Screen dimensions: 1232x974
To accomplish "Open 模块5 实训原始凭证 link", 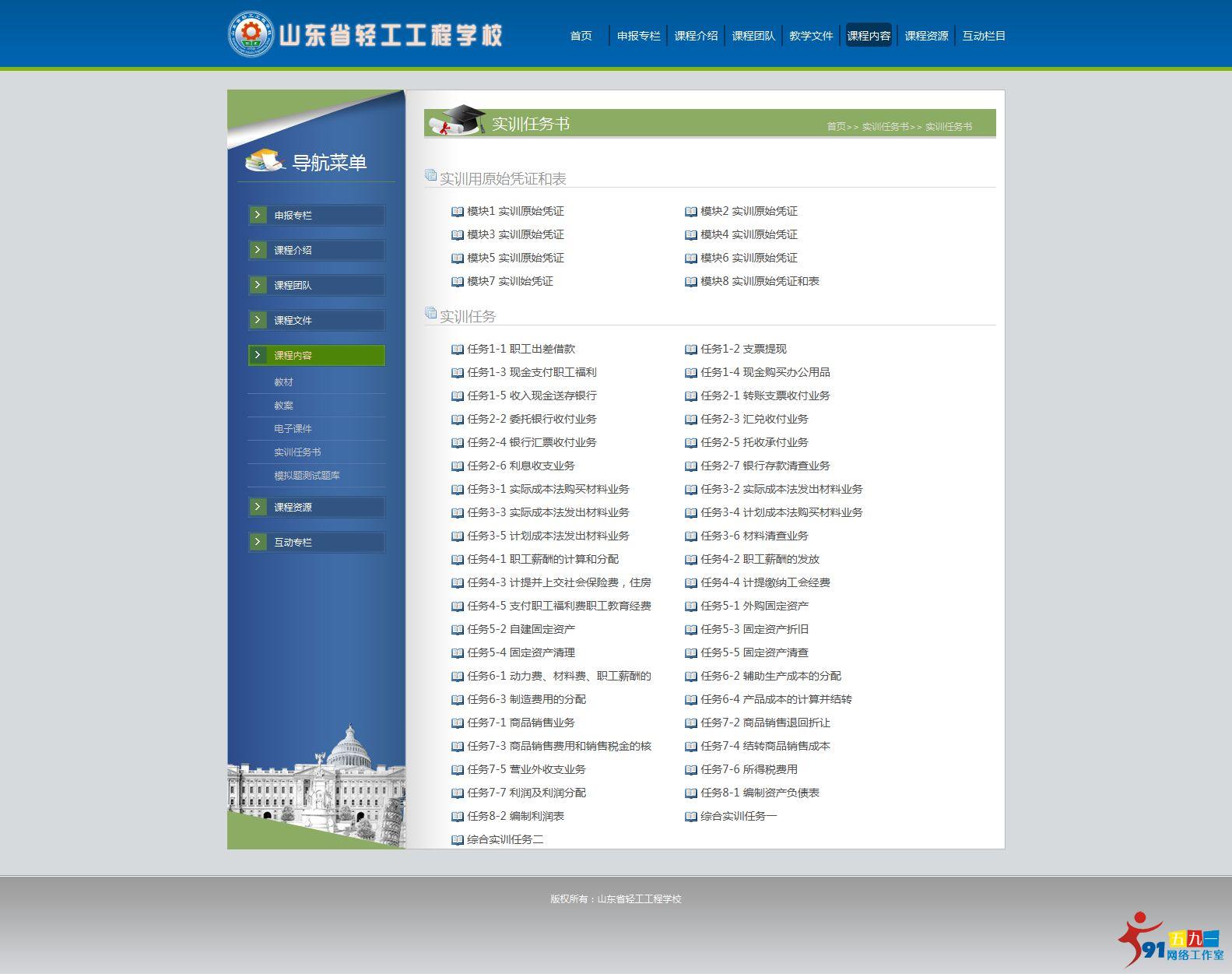I will 515,258.
